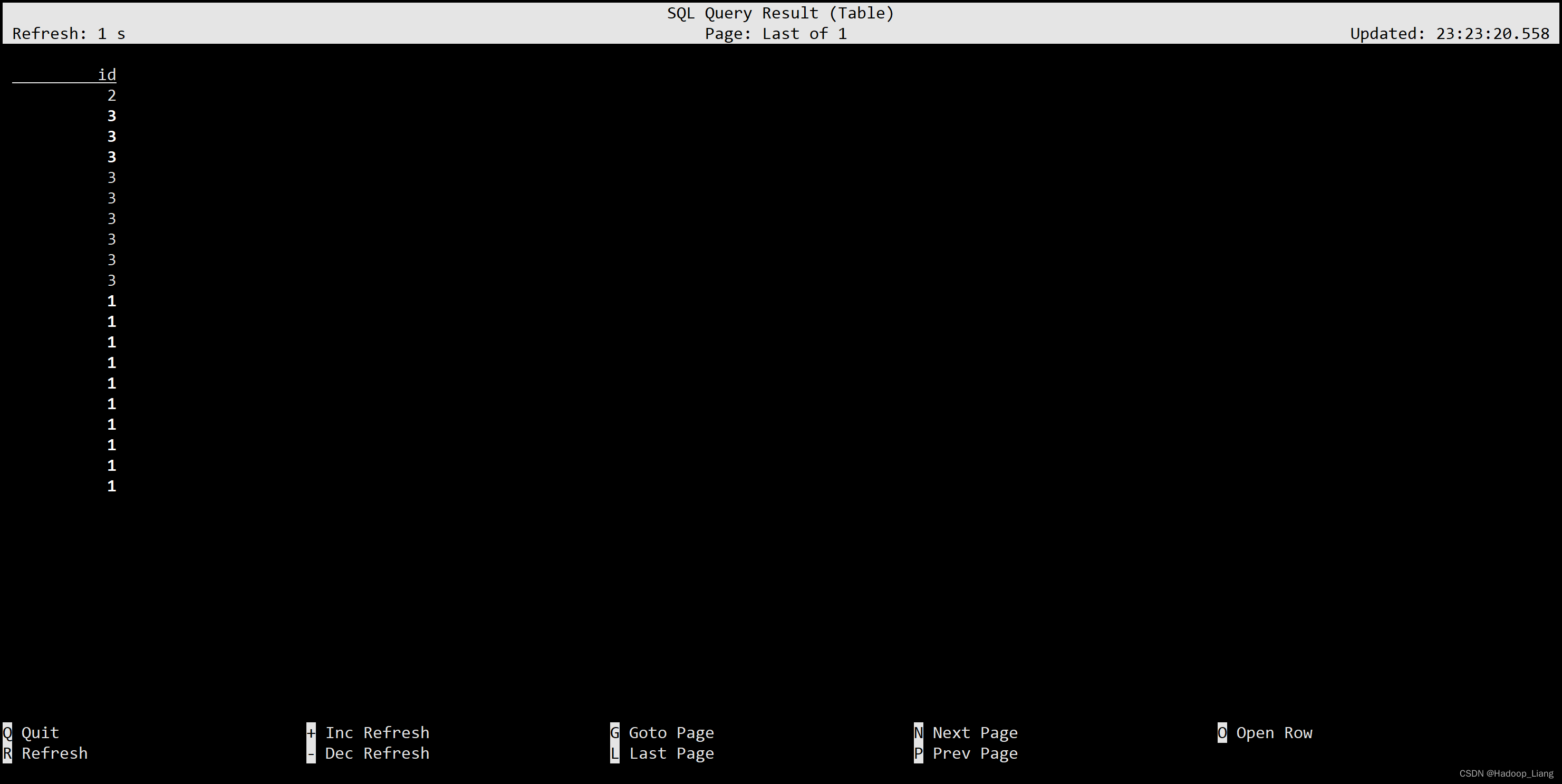1562x784 pixels.
Task: Click the id column header to sort
Action: [x=107, y=73]
